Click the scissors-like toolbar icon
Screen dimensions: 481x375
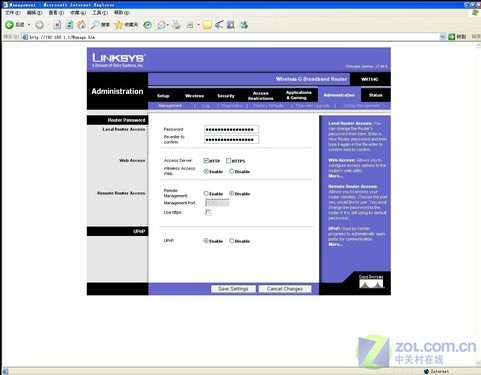(x=219, y=25)
